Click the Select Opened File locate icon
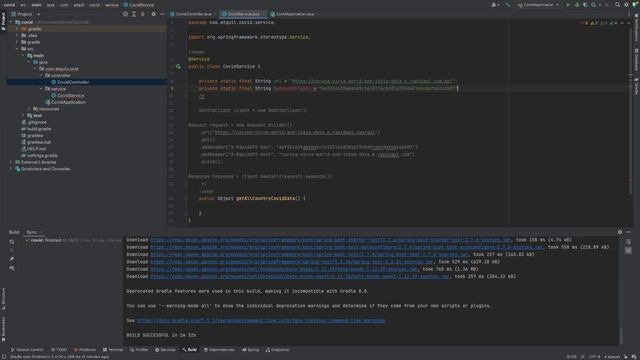Viewport: 640px width, 360px height. tap(125, 14)
